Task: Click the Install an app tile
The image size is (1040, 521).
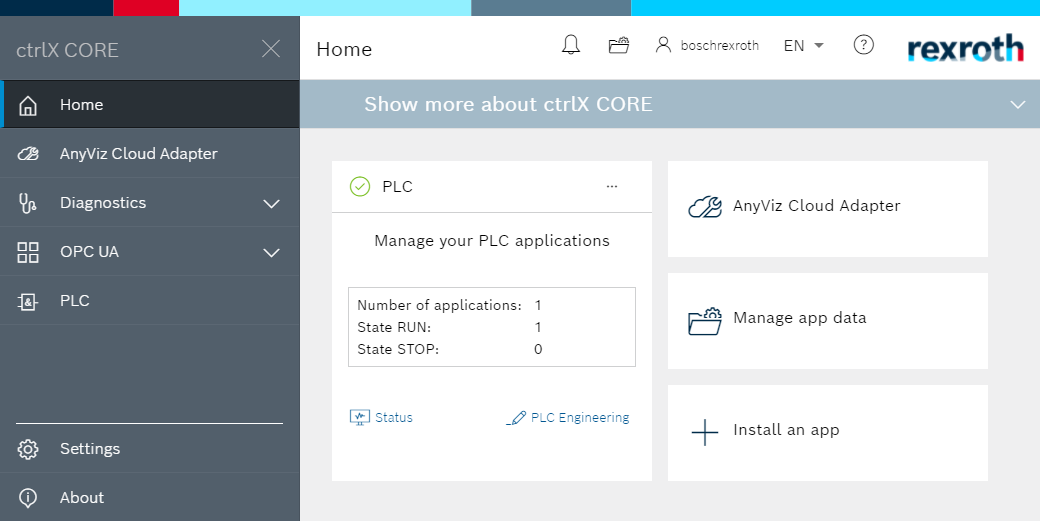Action: pyautogui.click(x=827, y=432)
